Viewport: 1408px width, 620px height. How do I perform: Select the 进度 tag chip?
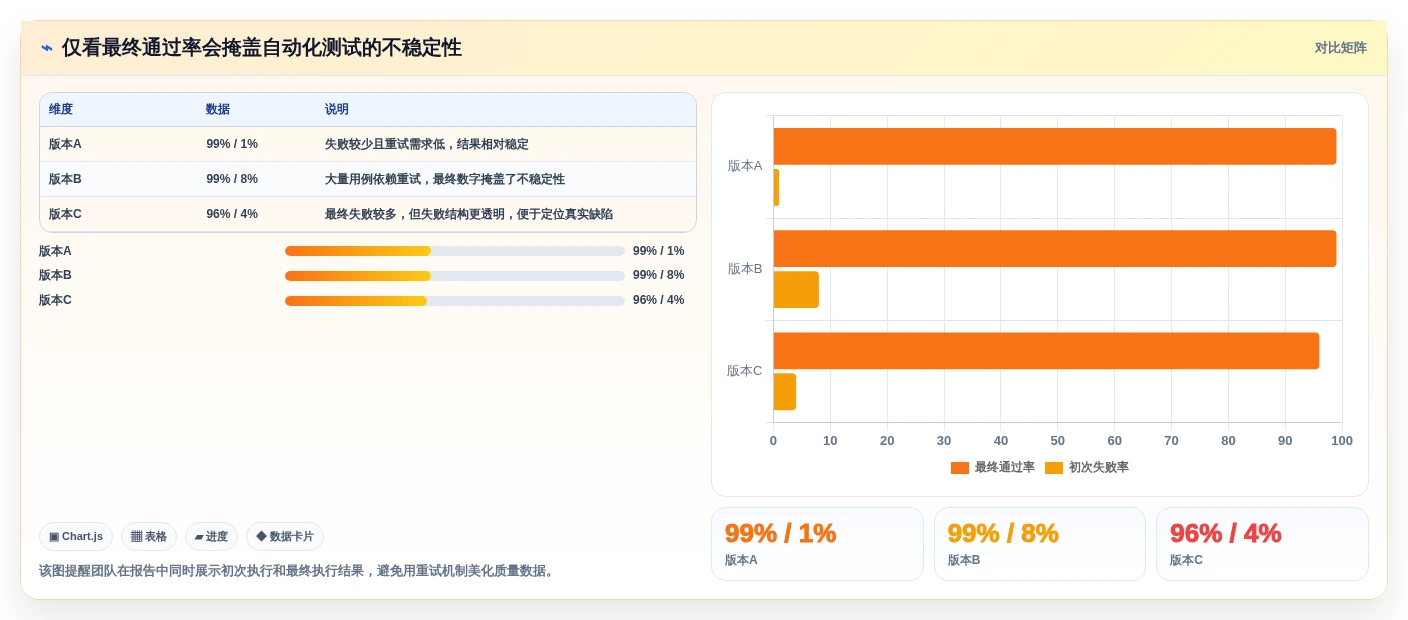point(211,537)
